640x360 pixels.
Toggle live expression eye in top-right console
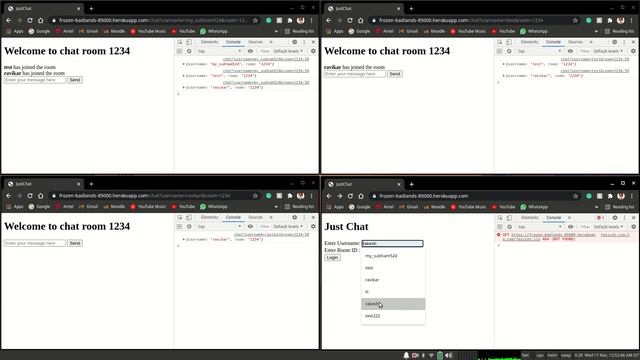tap(570, 51)
